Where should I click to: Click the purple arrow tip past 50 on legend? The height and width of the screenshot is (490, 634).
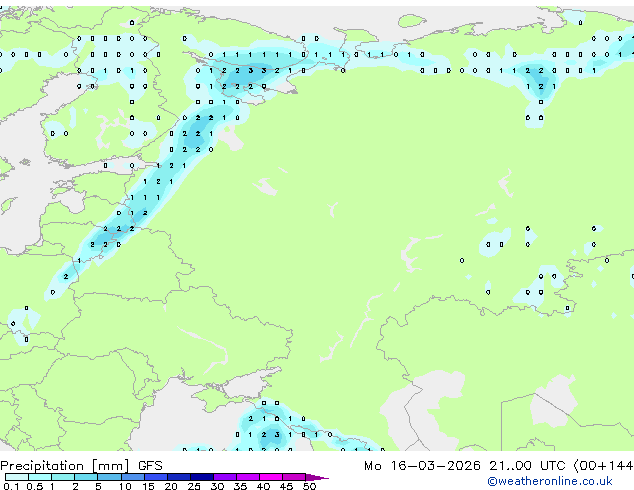click(317, 477)
